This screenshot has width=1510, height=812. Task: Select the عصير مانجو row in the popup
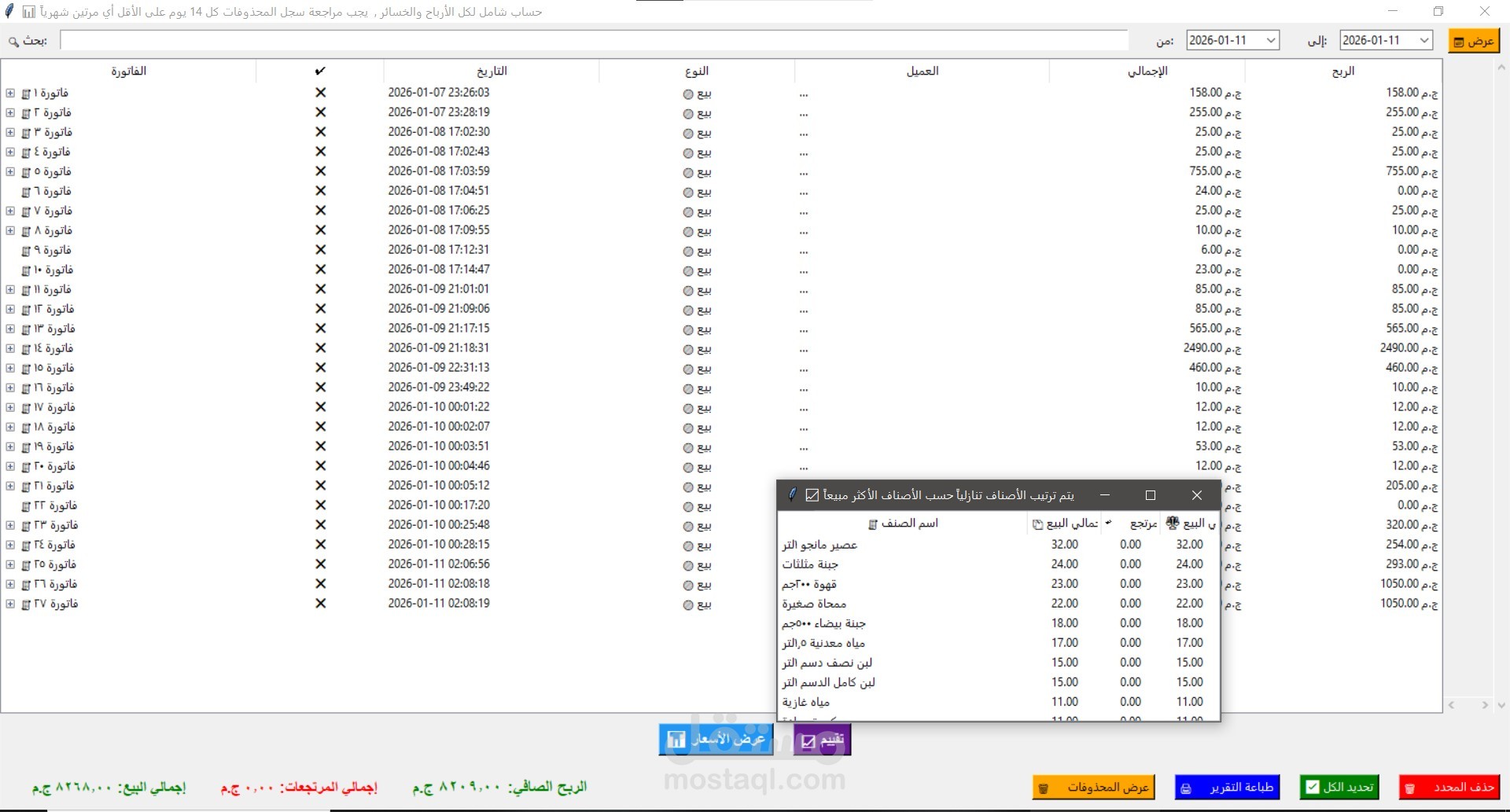(997, 544)
